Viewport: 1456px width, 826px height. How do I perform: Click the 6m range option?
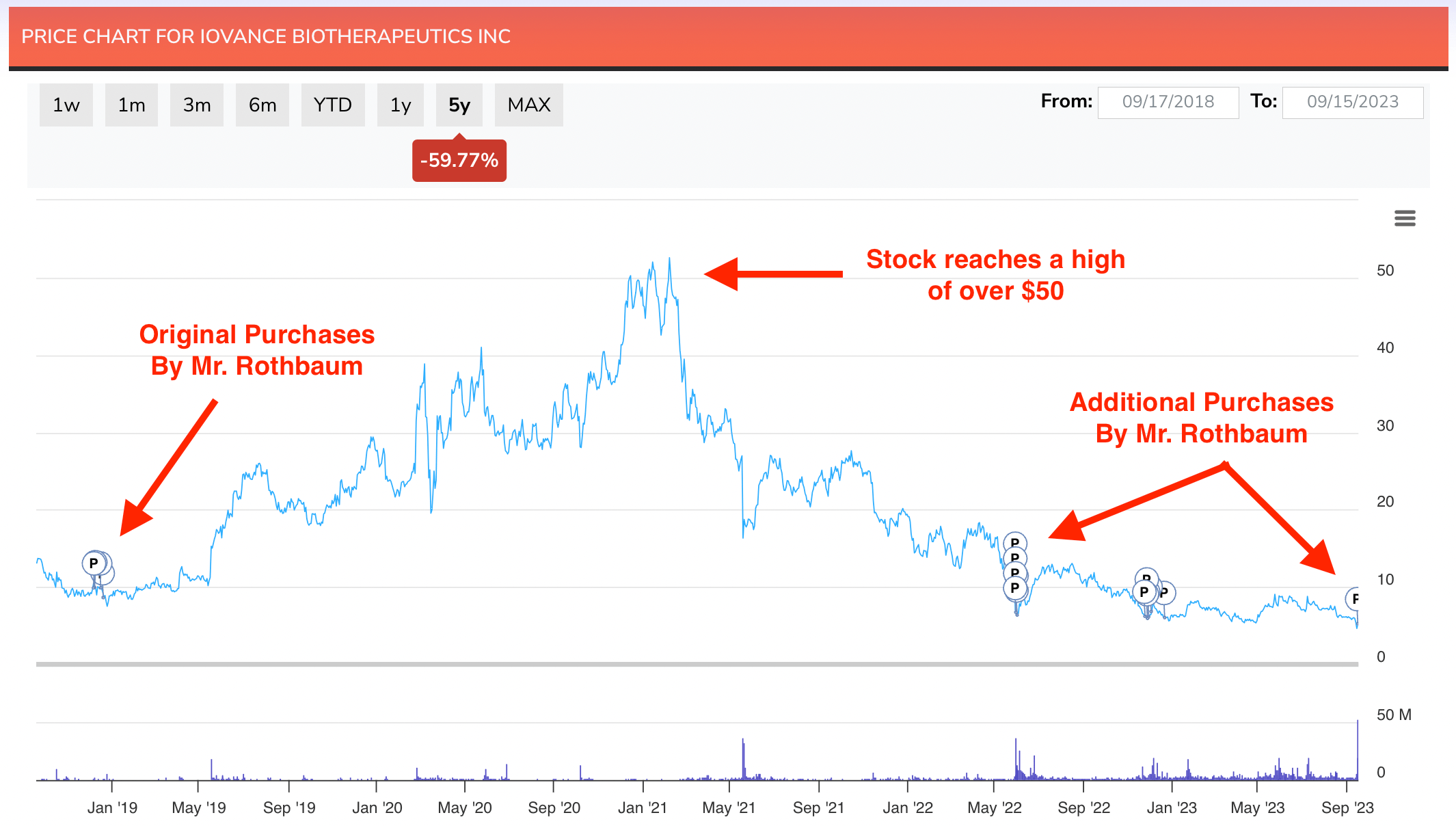tap(262, 105)
